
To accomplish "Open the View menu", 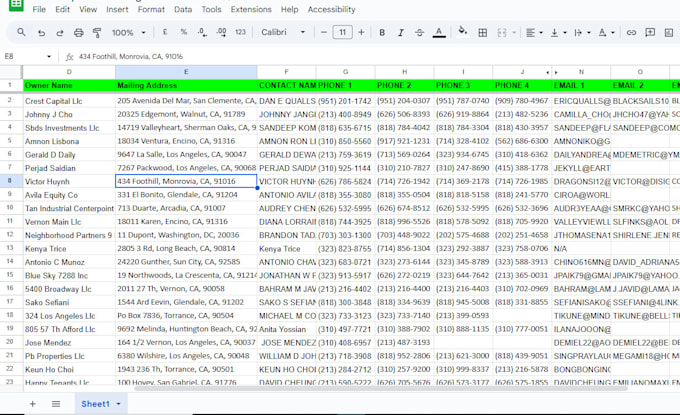I will (x=88, y=10).
